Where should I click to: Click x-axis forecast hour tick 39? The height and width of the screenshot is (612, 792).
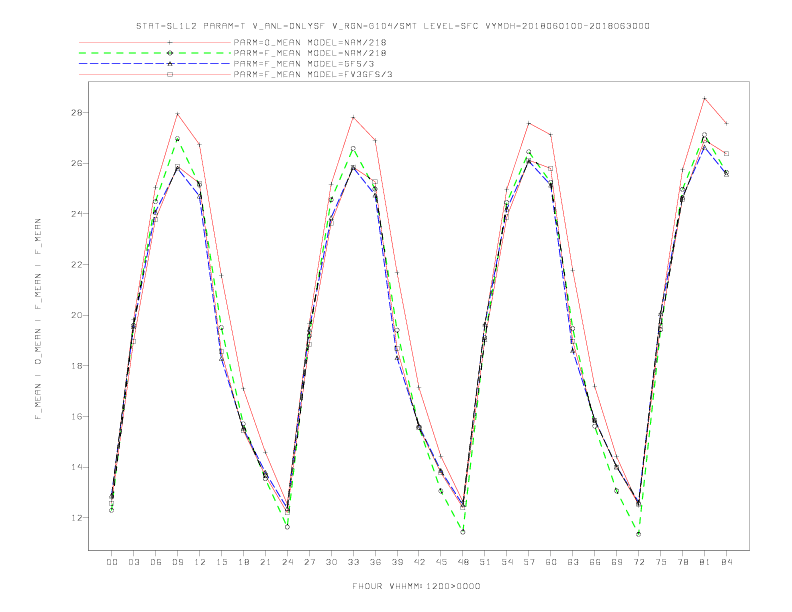pyautogui.click(x=397, y=562)
